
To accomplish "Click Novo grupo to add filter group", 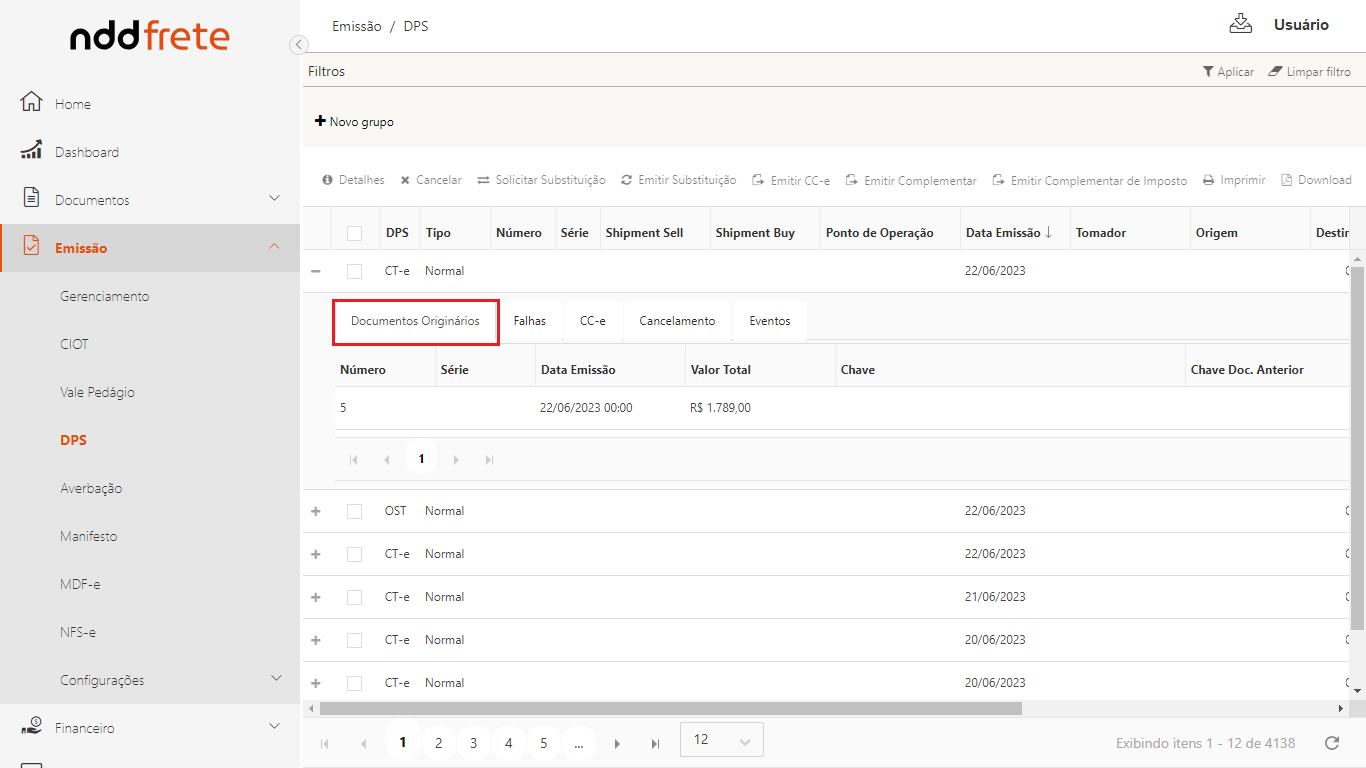I will (354, 122).
